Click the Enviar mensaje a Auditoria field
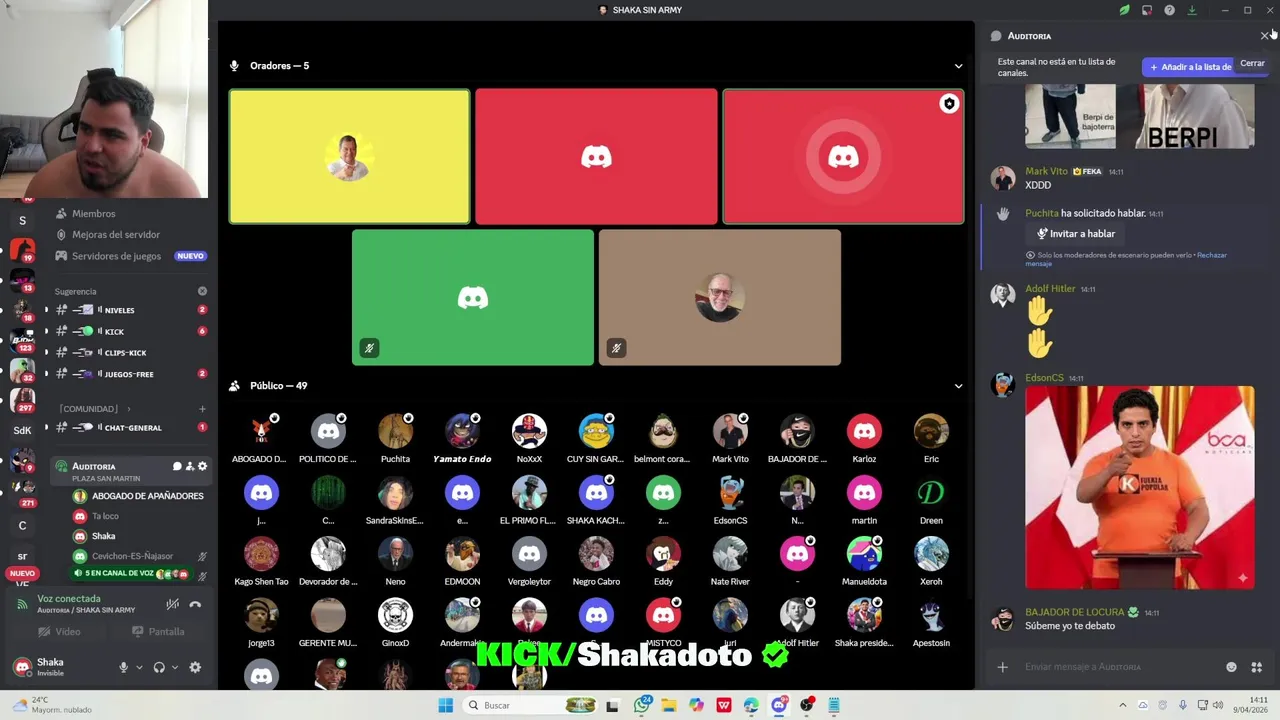 coord(1115,667)
